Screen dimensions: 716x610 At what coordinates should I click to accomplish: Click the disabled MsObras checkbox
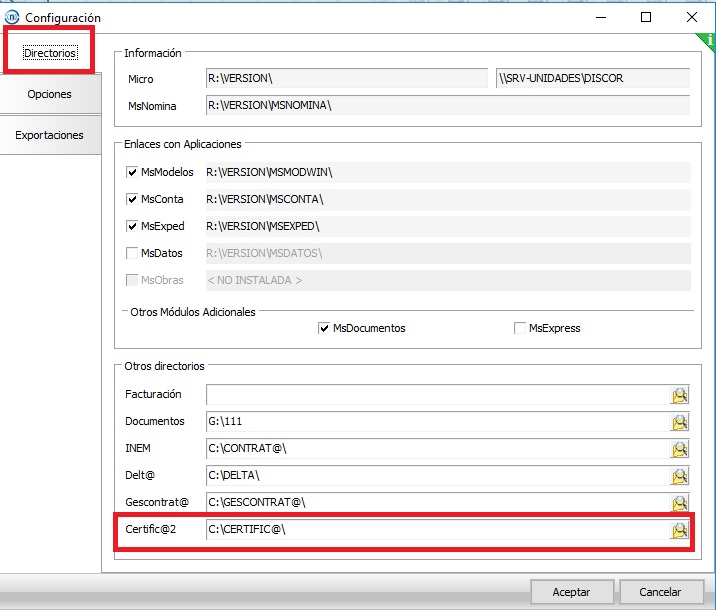[132, 280]
